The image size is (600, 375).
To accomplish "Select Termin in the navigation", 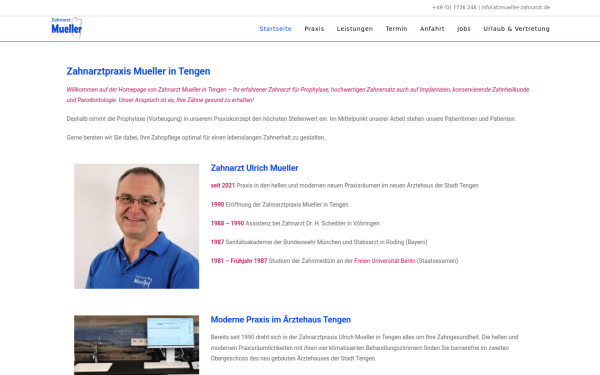I will pyautogui.click(x=396, y=29).
